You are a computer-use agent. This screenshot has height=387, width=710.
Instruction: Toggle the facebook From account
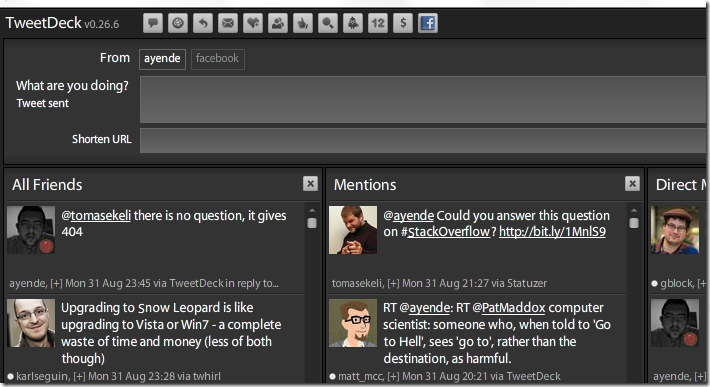pyautogui.click(x=217, y=59)
